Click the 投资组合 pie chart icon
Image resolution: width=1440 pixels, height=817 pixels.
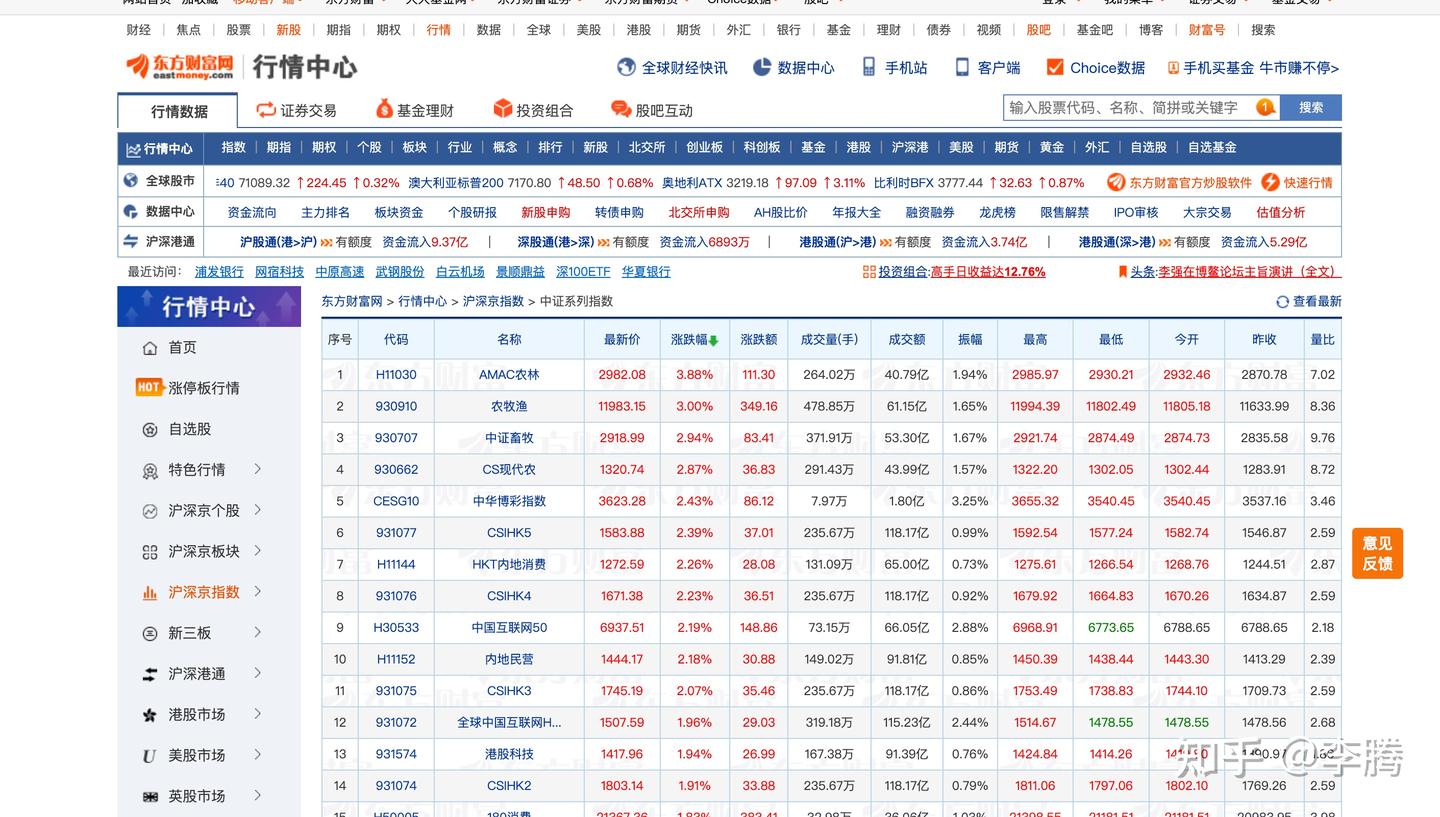pyautogui.click(x=503, y=110)
